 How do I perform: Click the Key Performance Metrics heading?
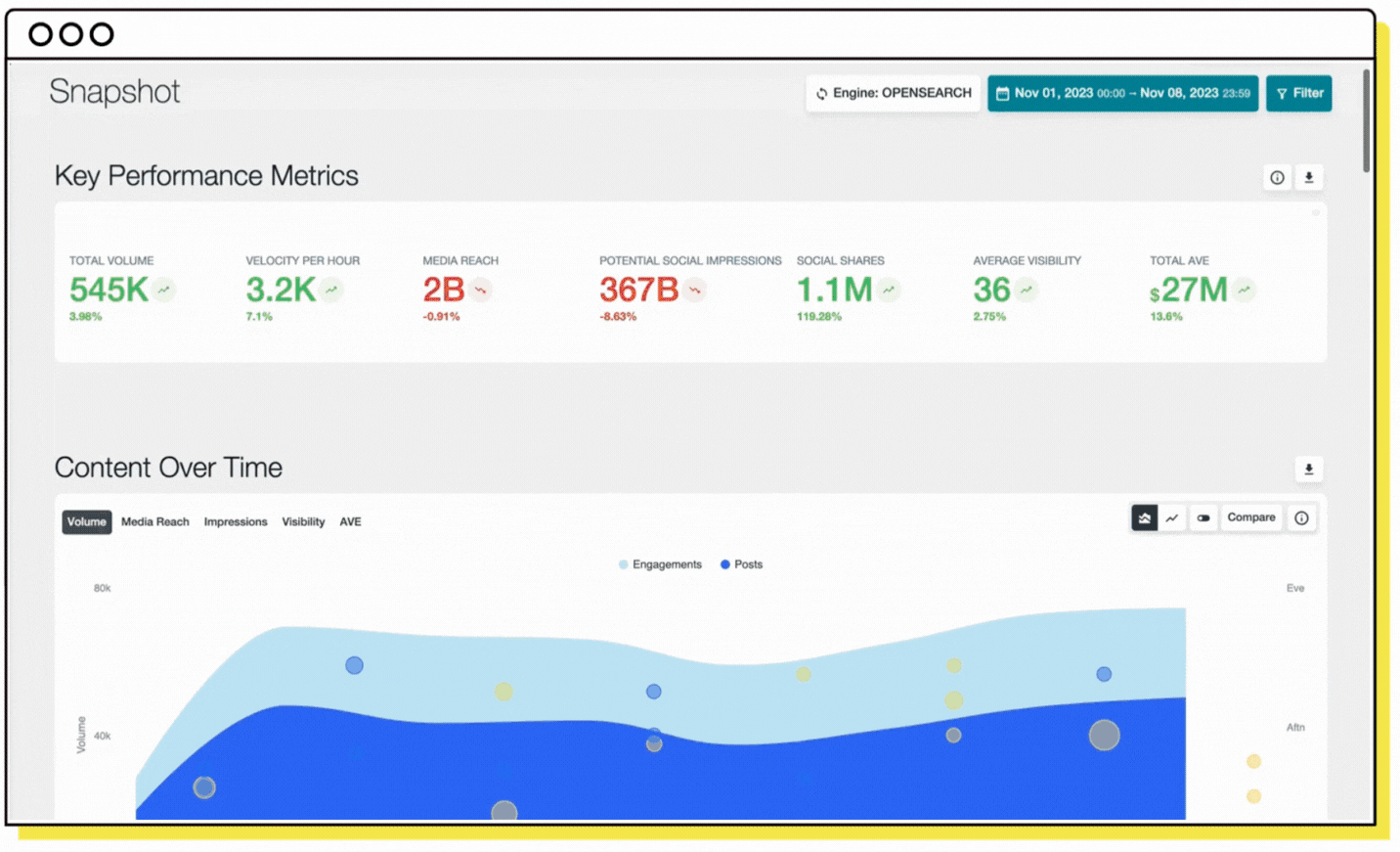206,176
